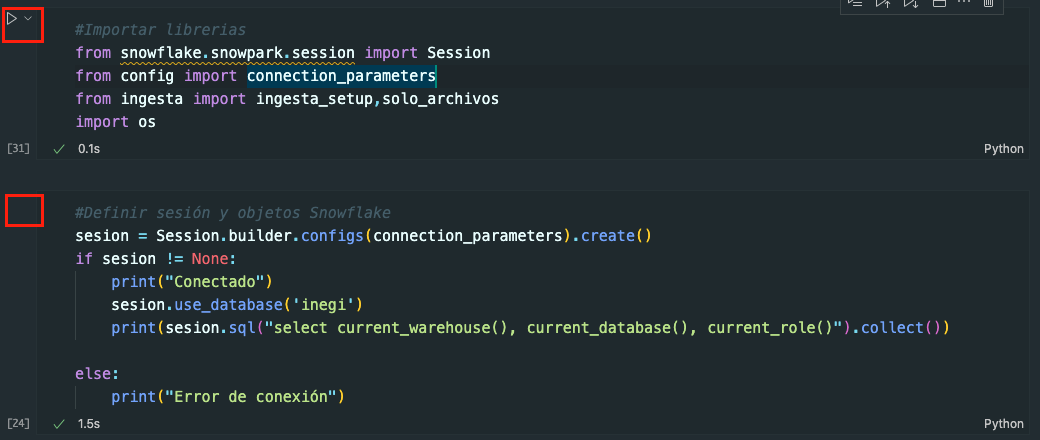The image size is (1040, 440).
Task: Click the 1.5s execution time
Action: point(89,424)
